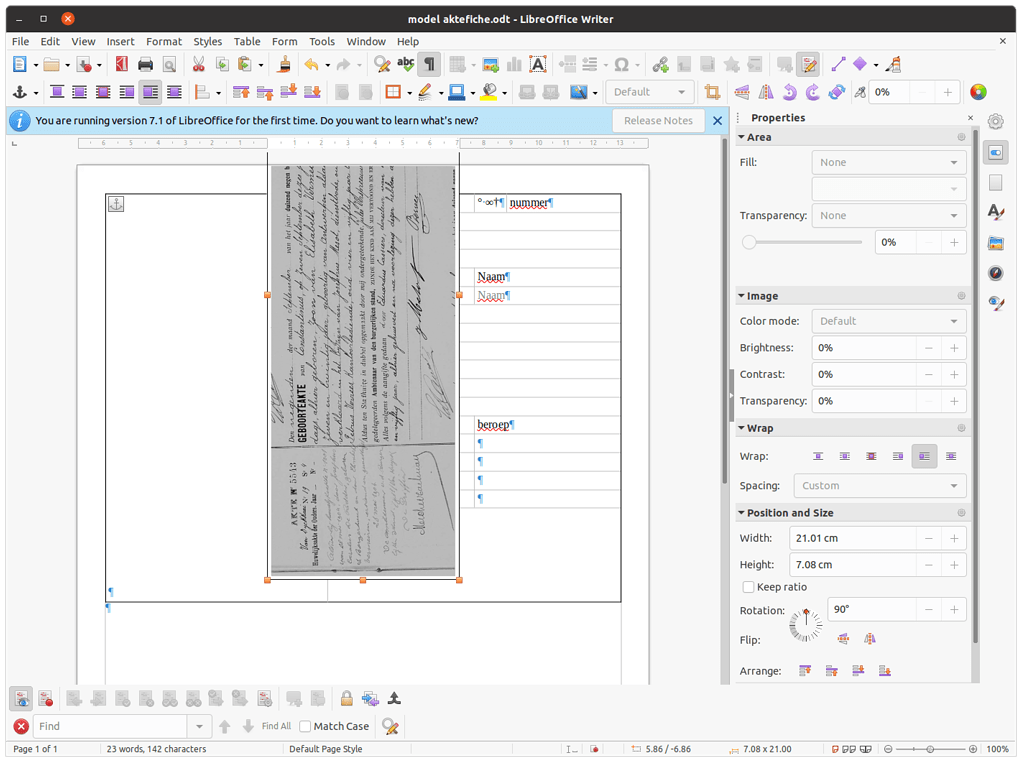Open the Tools menu

coord(322,41)
